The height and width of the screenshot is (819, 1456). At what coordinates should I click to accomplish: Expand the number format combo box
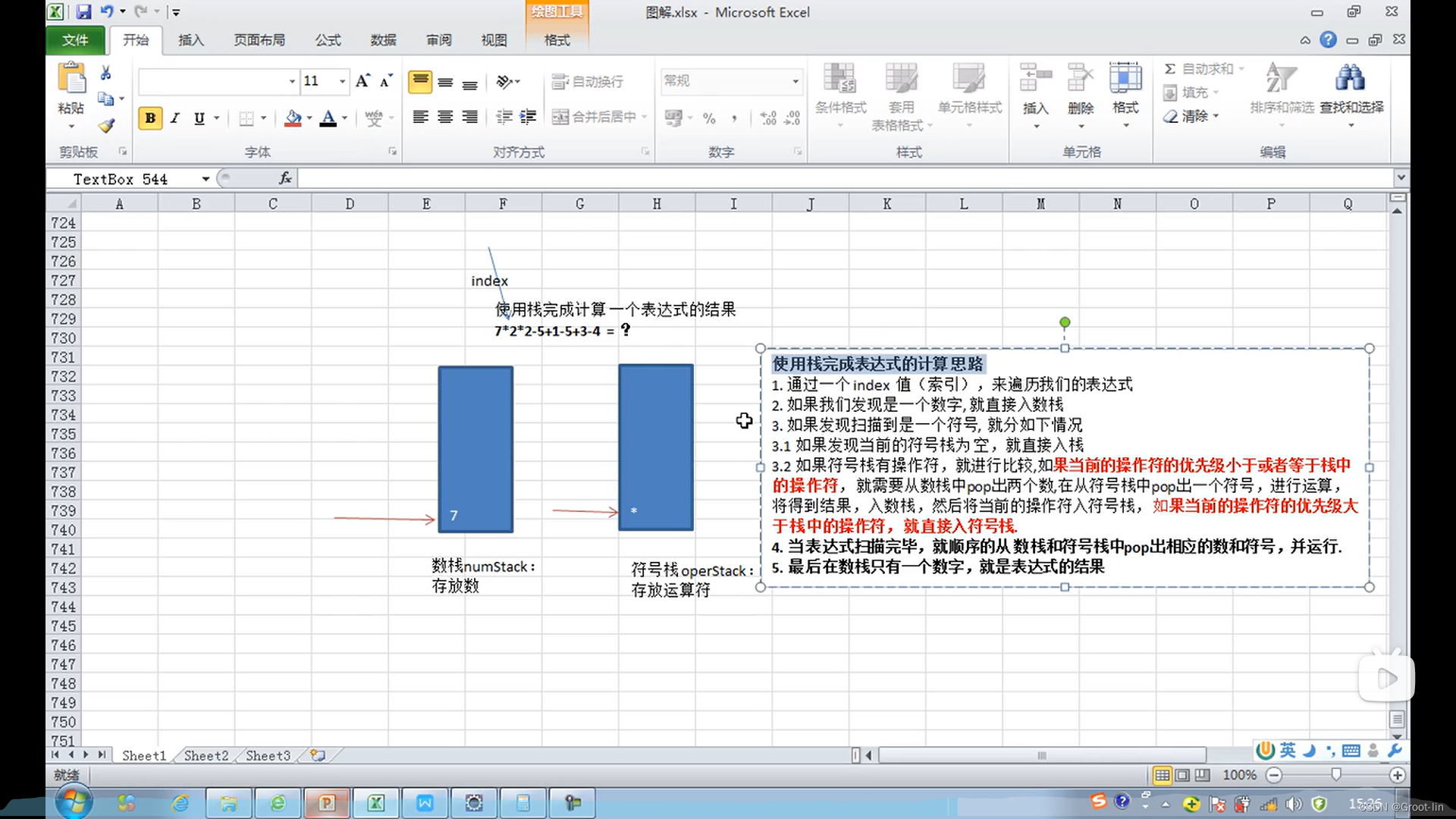(x=795, y=81)
